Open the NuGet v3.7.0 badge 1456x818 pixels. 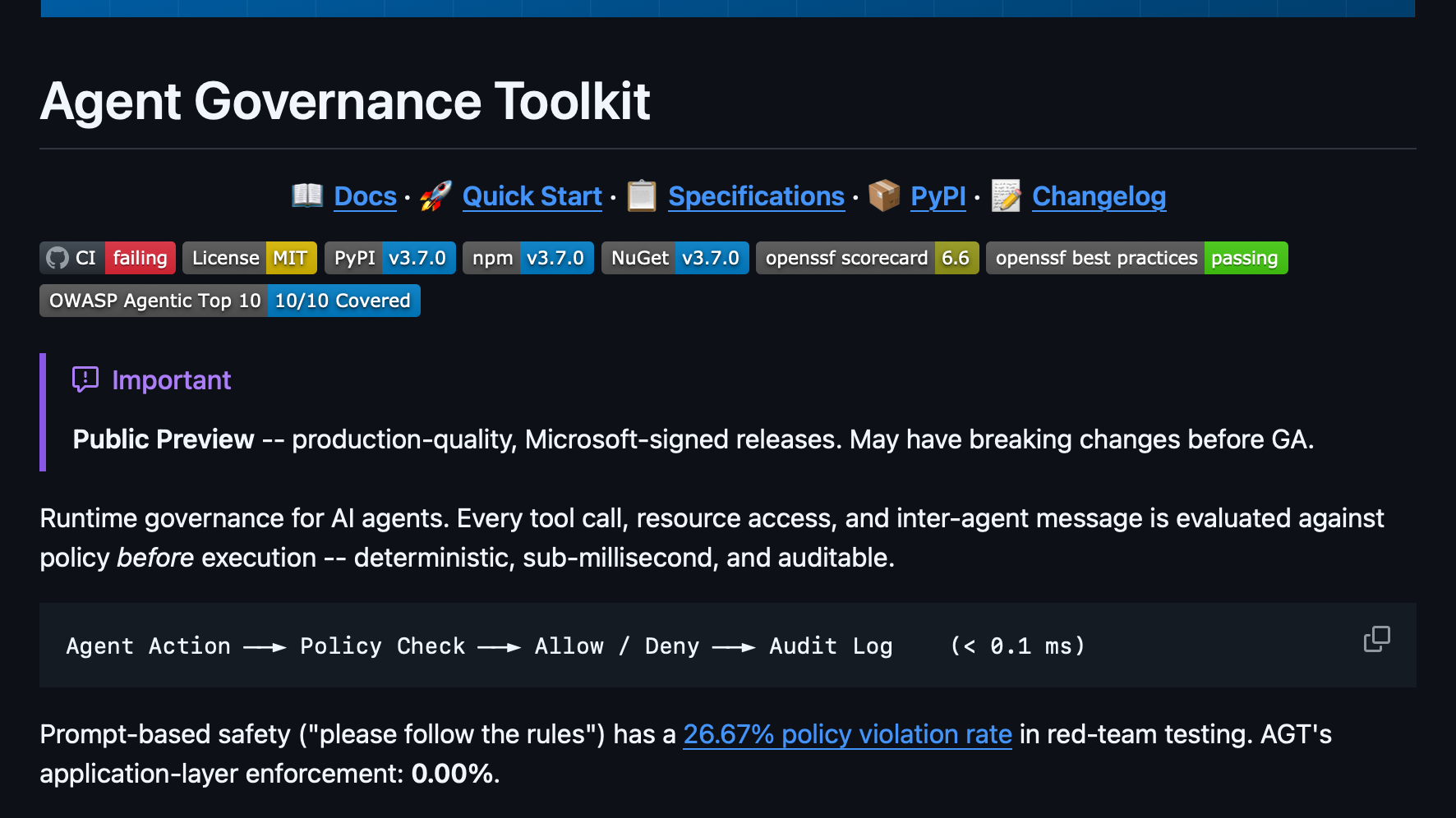click(x=675, y=258)
